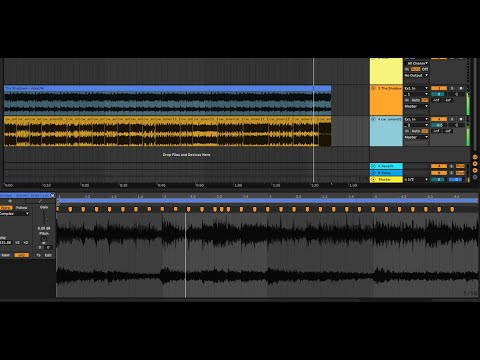
Task: Click the Master track play icon
Action: 373,179
